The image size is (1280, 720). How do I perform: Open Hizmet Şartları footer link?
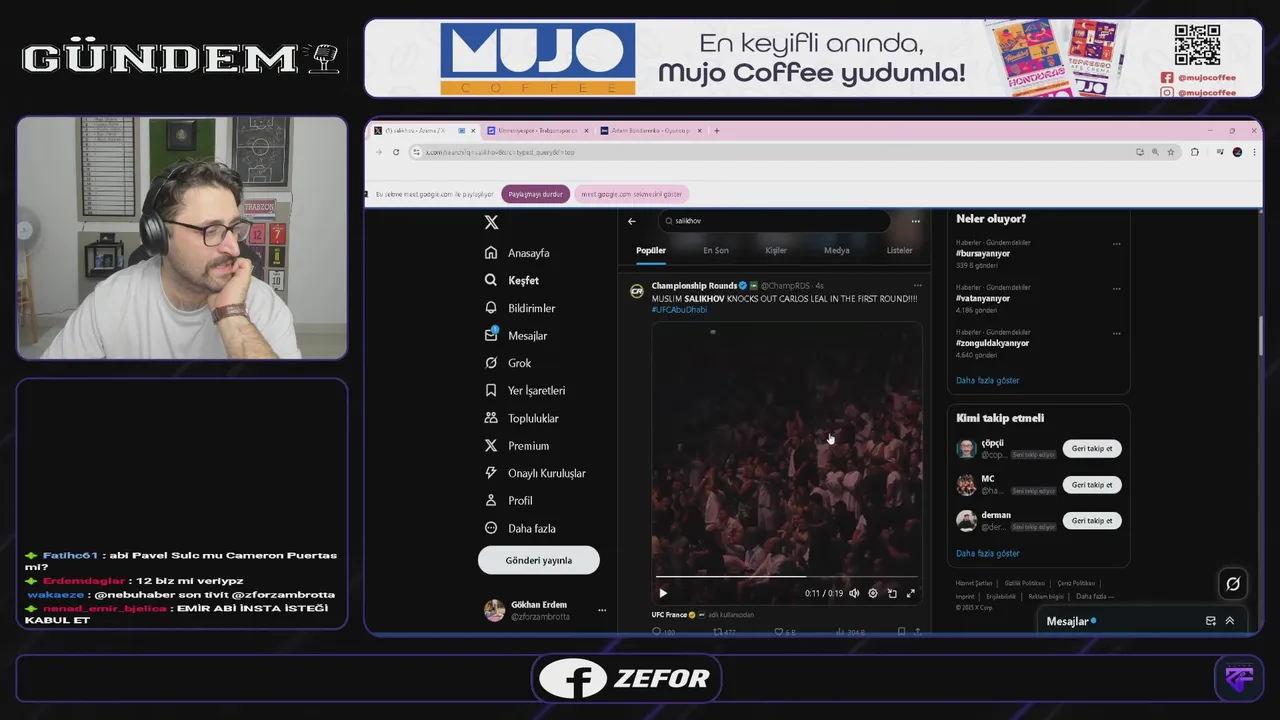coord(974,583)
